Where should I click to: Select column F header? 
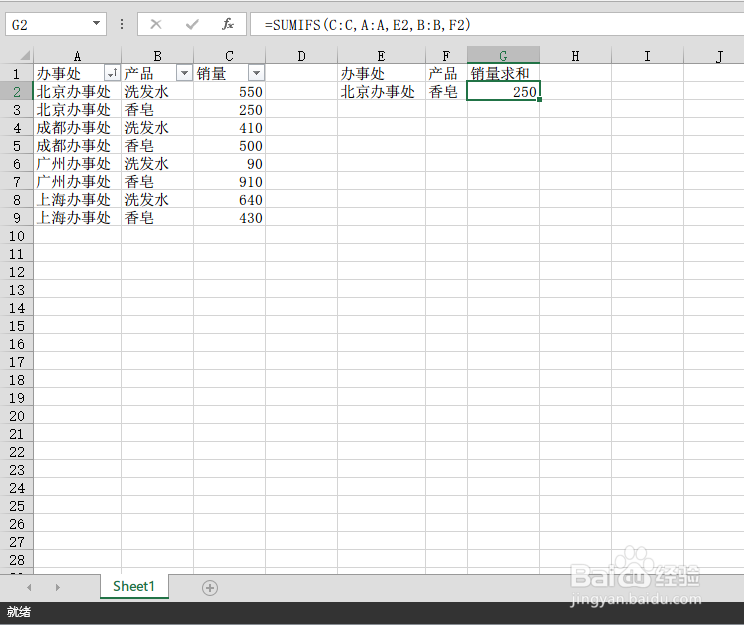click(446, 56)
